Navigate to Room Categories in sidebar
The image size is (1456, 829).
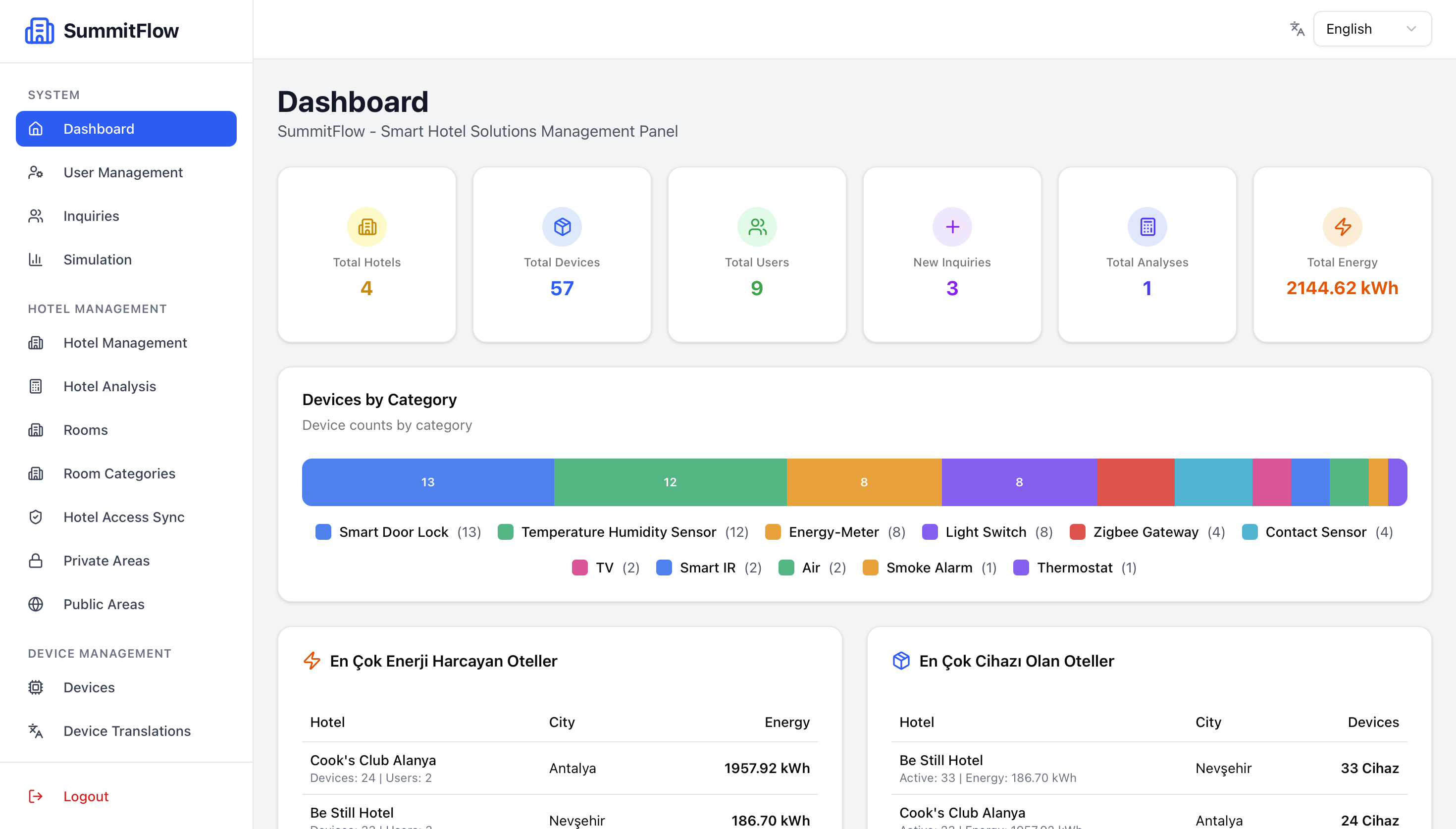point(119,473)
